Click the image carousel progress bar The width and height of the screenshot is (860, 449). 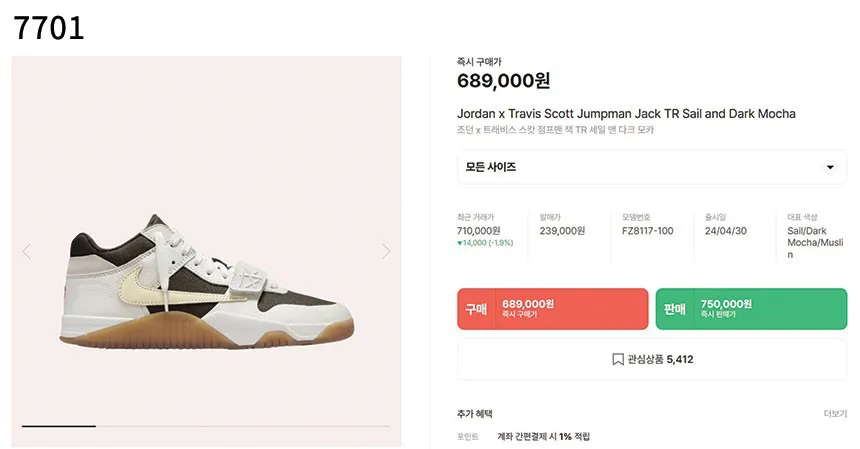[x=206, y=426]
